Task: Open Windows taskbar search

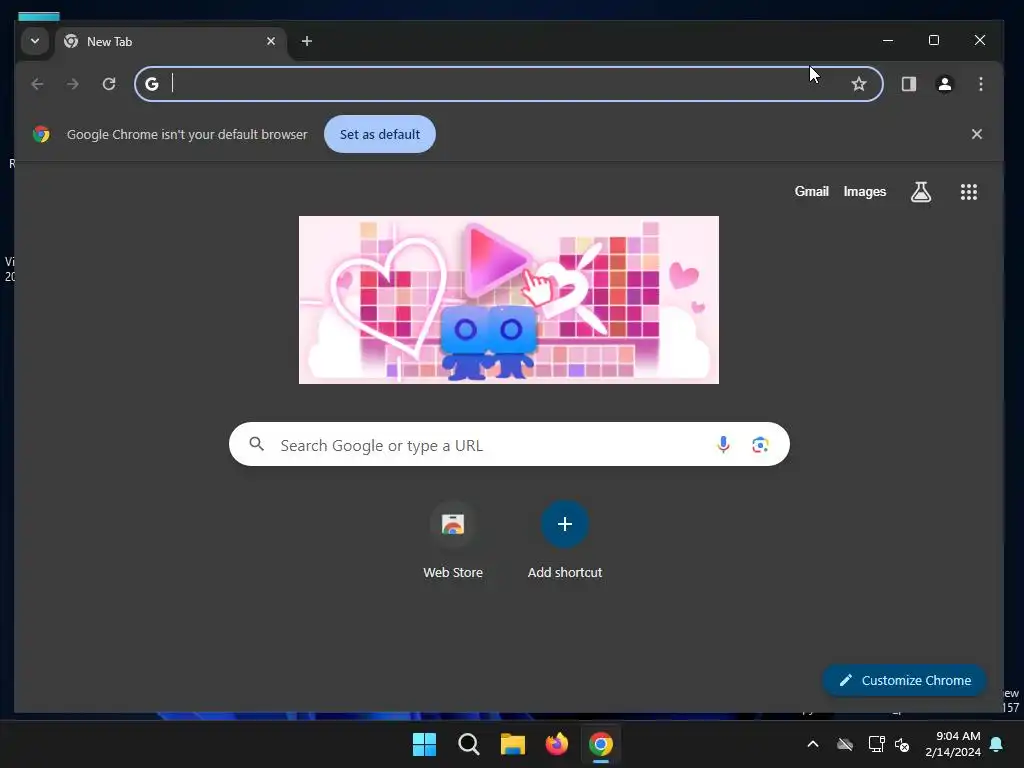Action: (x=469, y=744)
